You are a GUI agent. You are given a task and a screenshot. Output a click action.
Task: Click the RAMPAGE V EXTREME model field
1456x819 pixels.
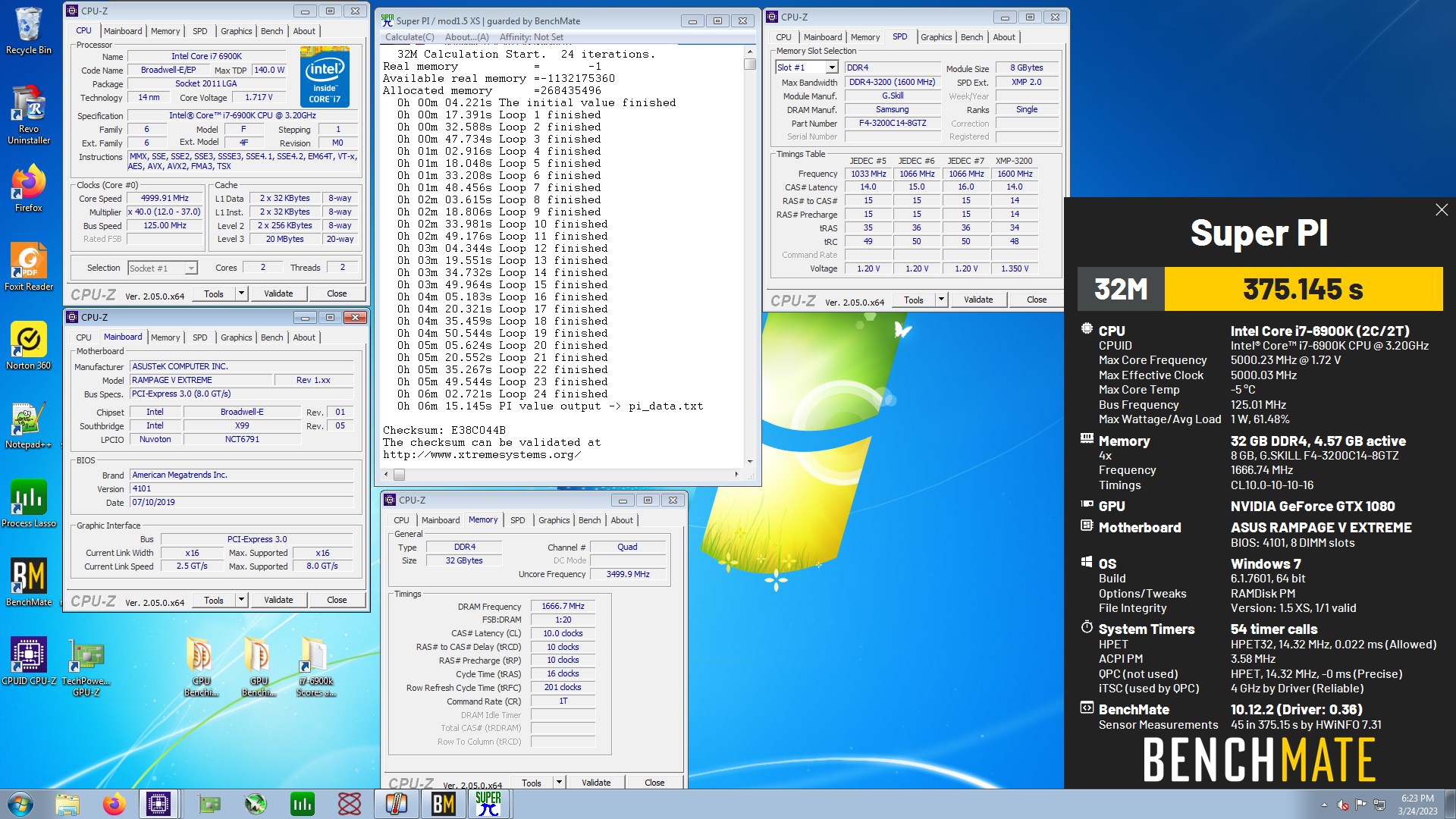(x=201, y=380)
